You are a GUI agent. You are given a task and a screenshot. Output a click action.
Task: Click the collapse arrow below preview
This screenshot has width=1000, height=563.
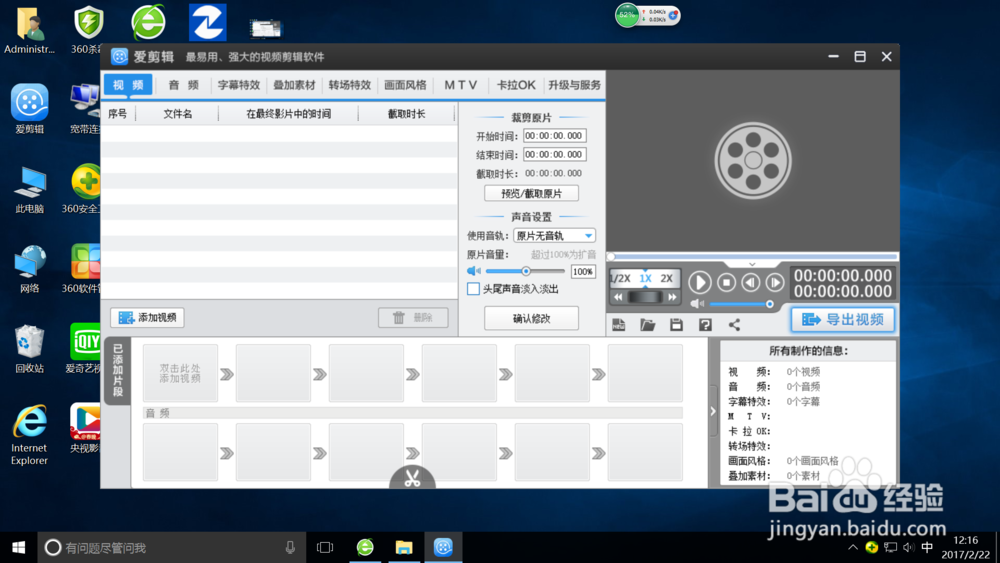753,264
